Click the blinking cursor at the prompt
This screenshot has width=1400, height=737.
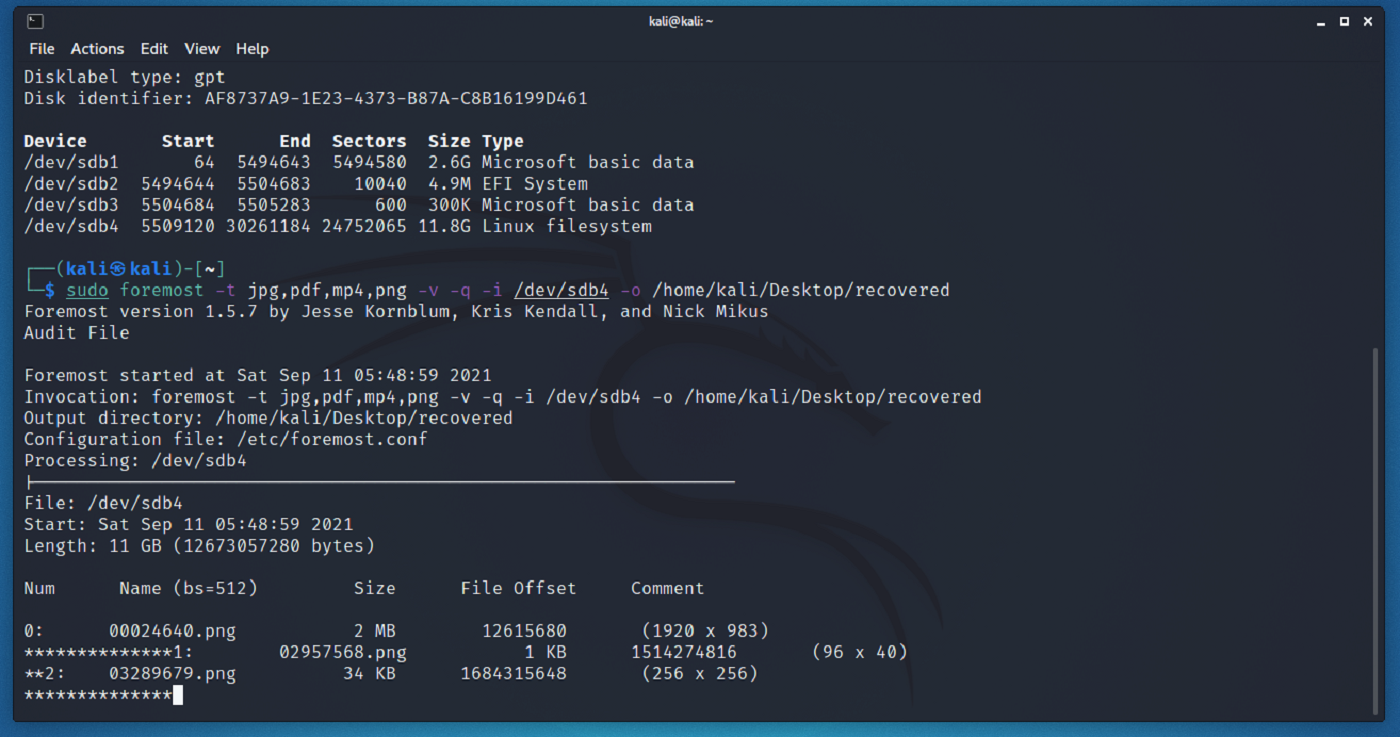click(176, 694)
